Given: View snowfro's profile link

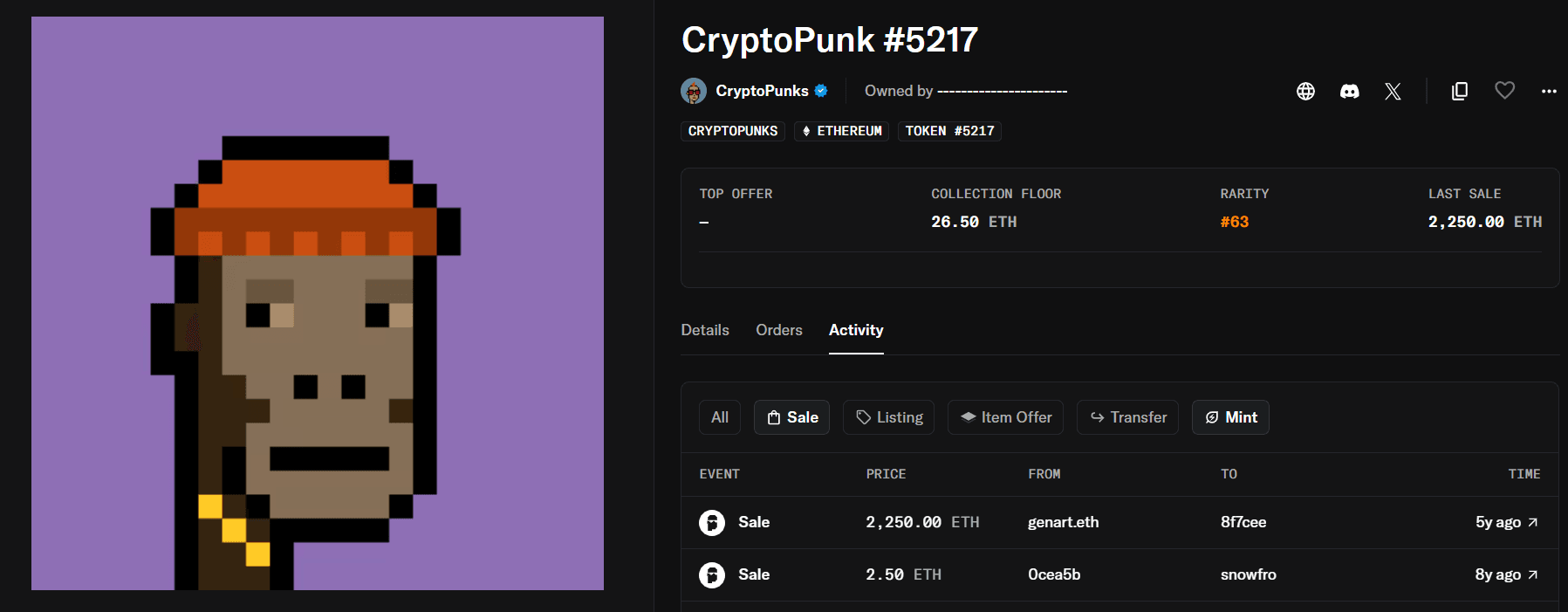Looking at the screenshot, I should click(1248, 574).
